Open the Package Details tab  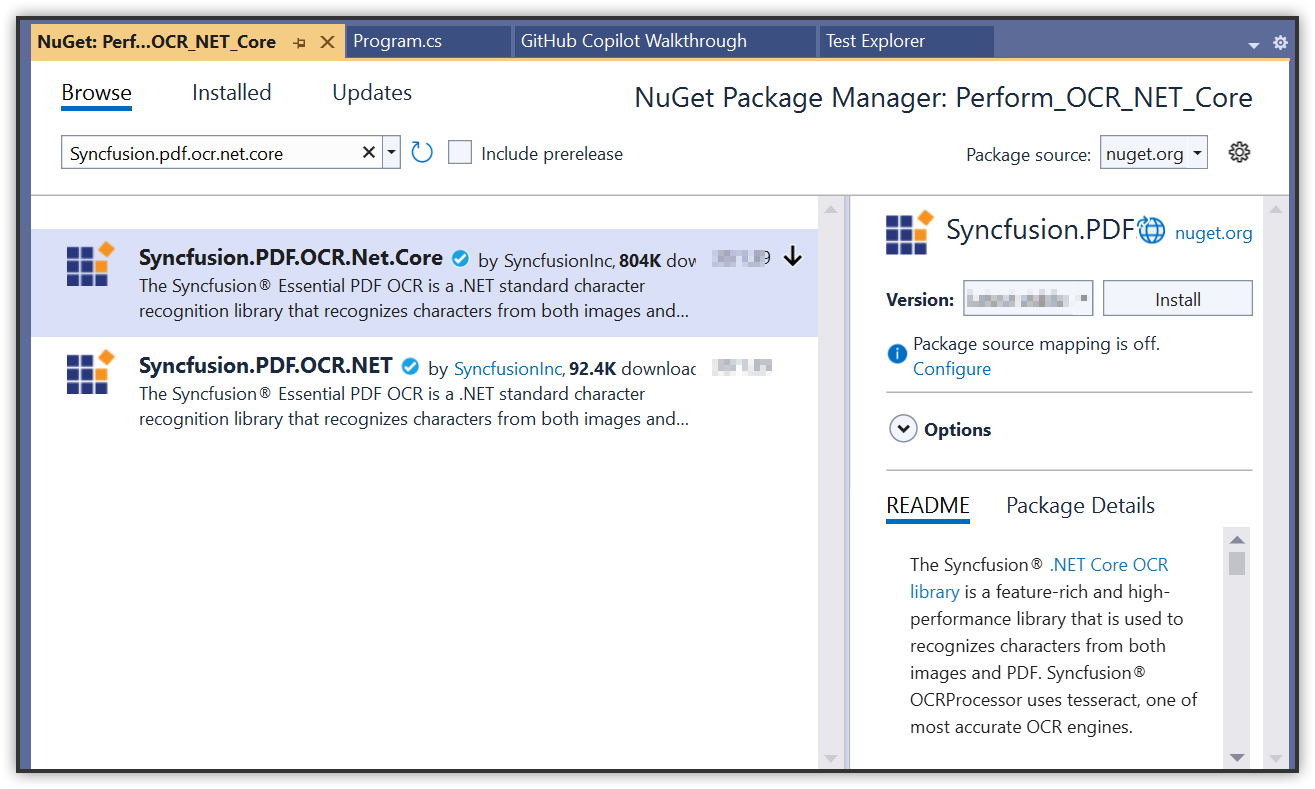tap(1080, 505)
